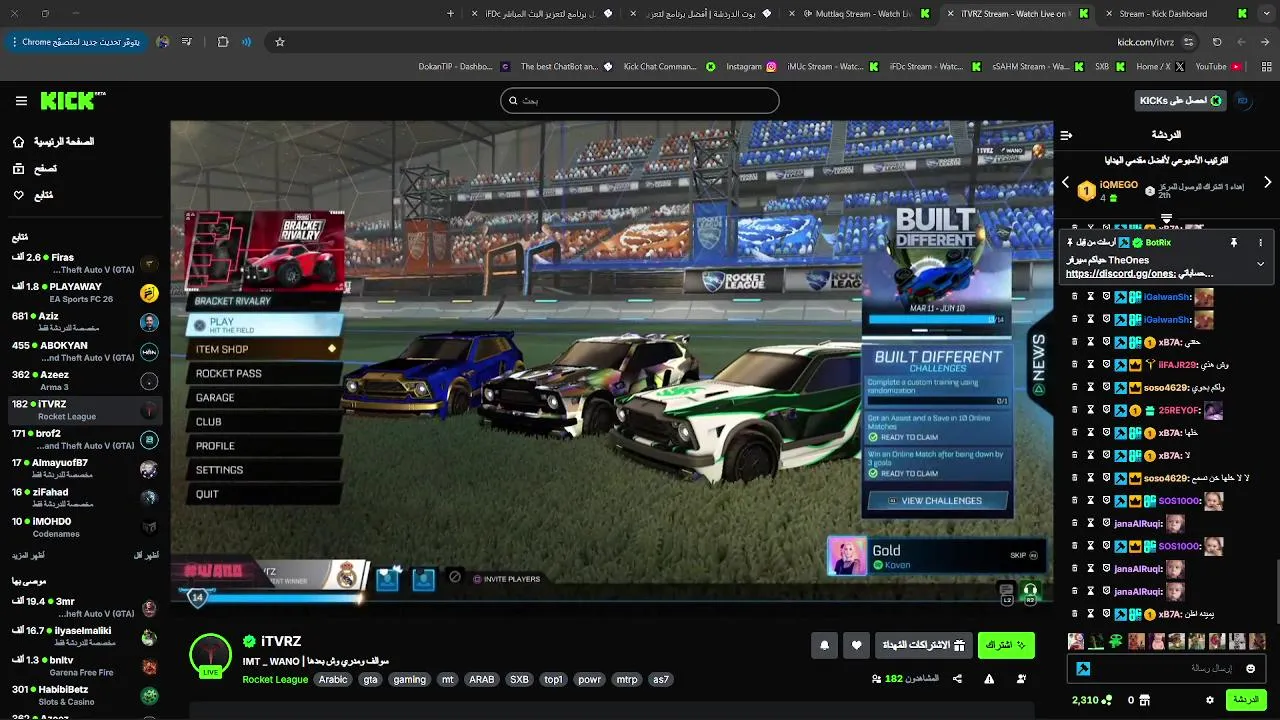This screenshot has width=1280, height=720.
Task: Delete the llFAJR29 chat message
Action: (1075, 365)
